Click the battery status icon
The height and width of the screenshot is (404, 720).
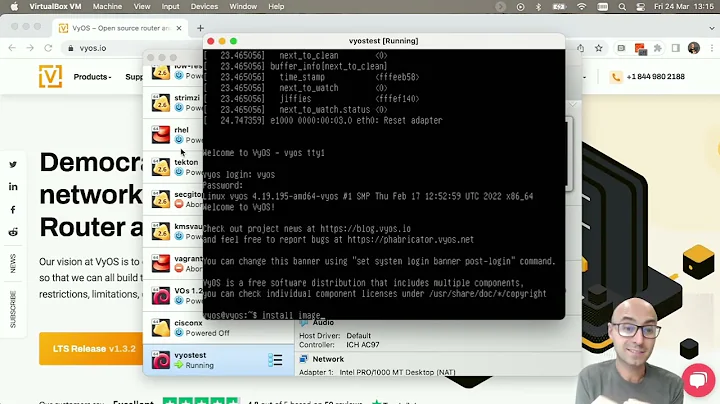pos(559,7)
